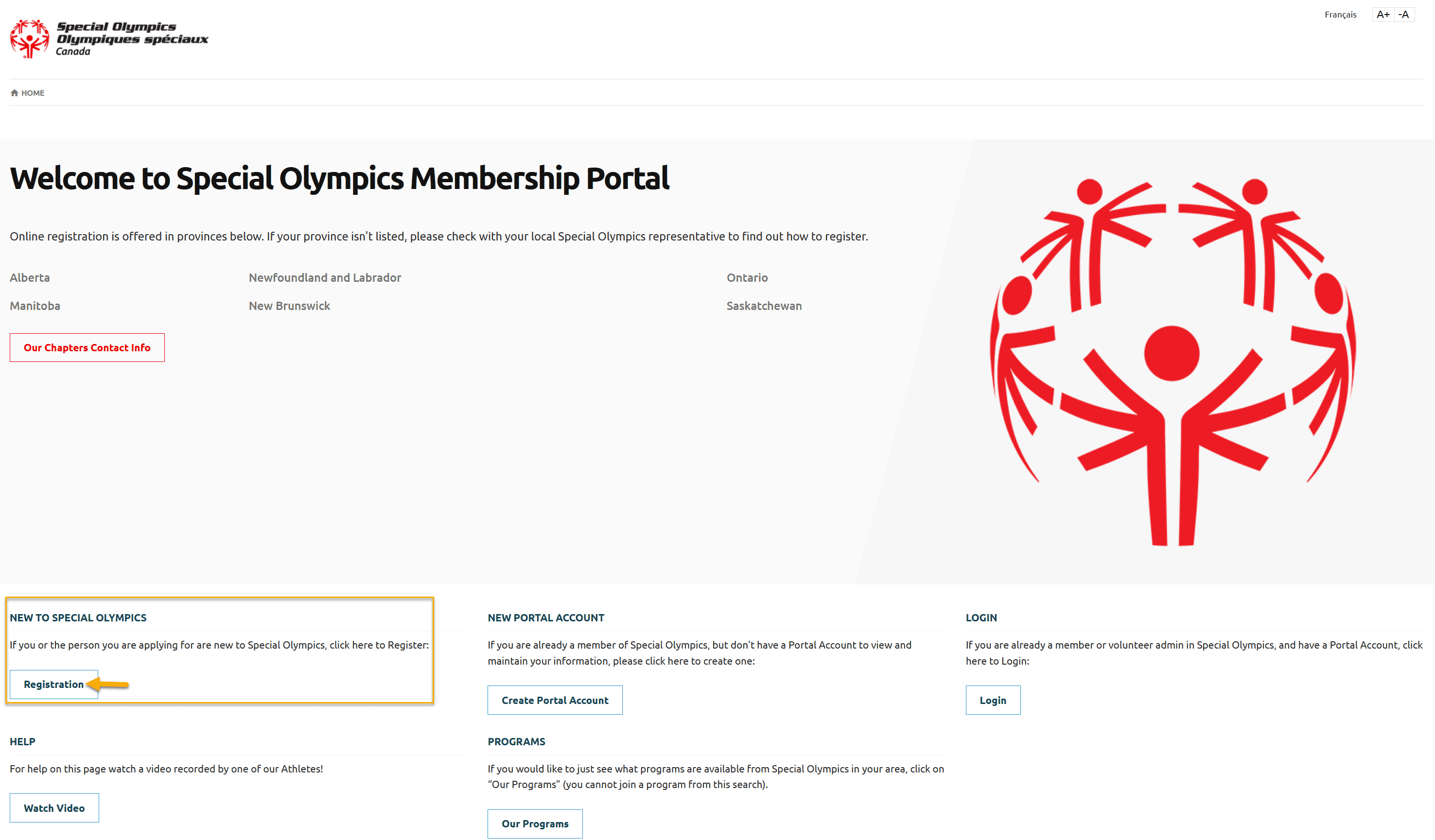Viewport: 1435px width, 840px height.
Task: Choose Newfoundland and Labrador province
Action: (x=325, y=277)
